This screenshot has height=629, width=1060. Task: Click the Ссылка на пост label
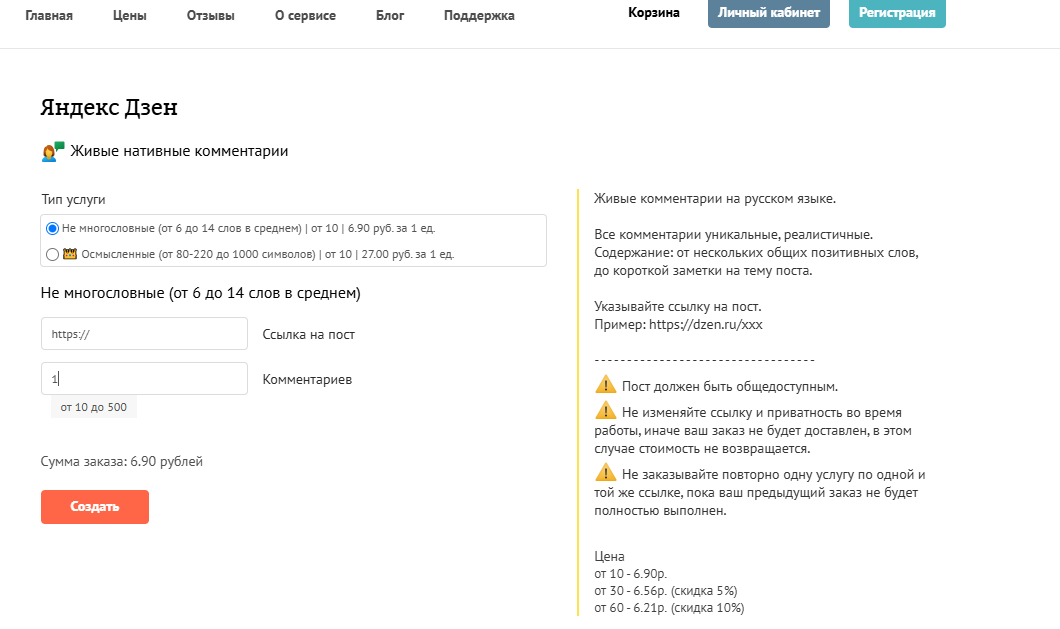click(308, 335)
